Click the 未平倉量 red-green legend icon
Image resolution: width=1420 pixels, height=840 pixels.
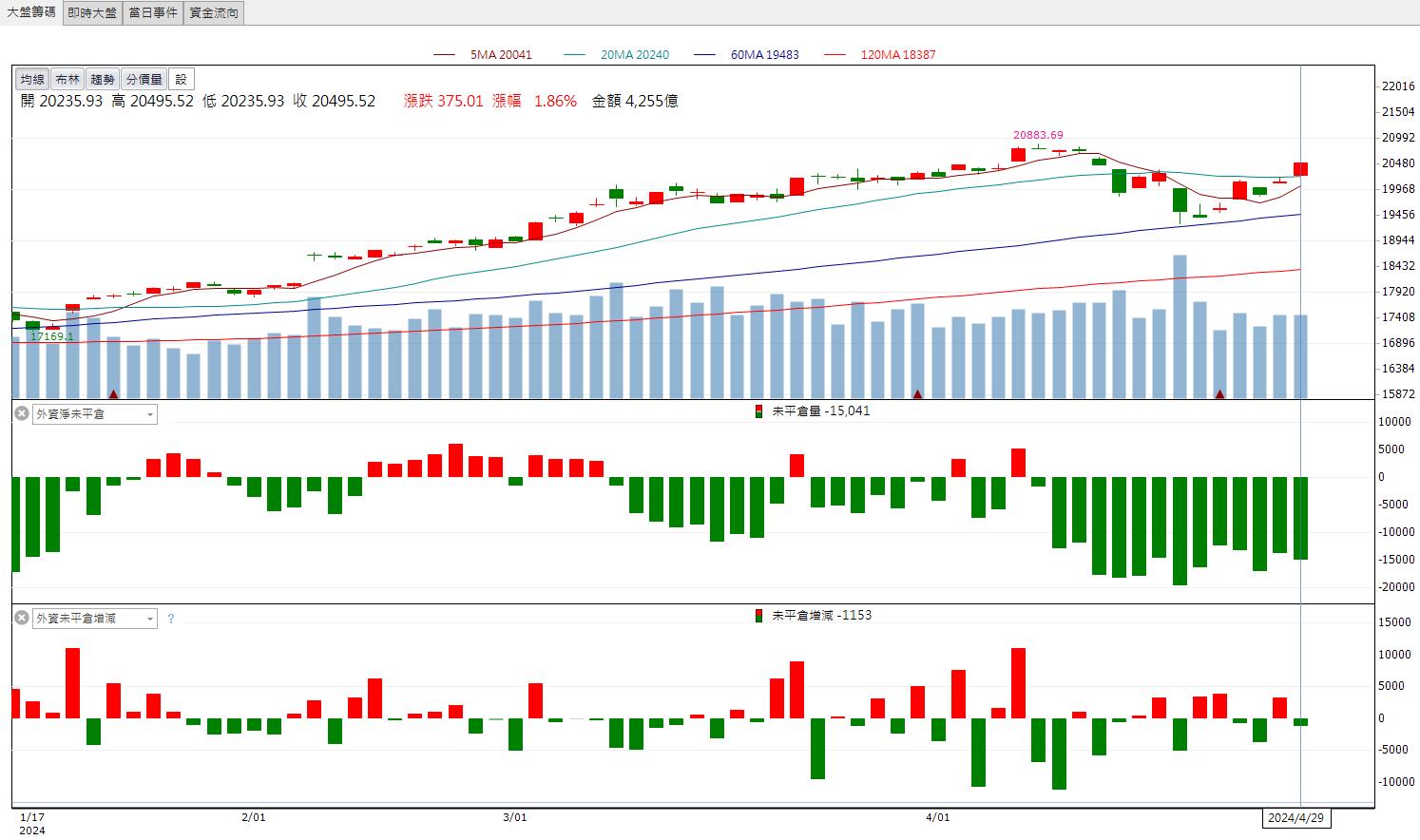[758, 411]
